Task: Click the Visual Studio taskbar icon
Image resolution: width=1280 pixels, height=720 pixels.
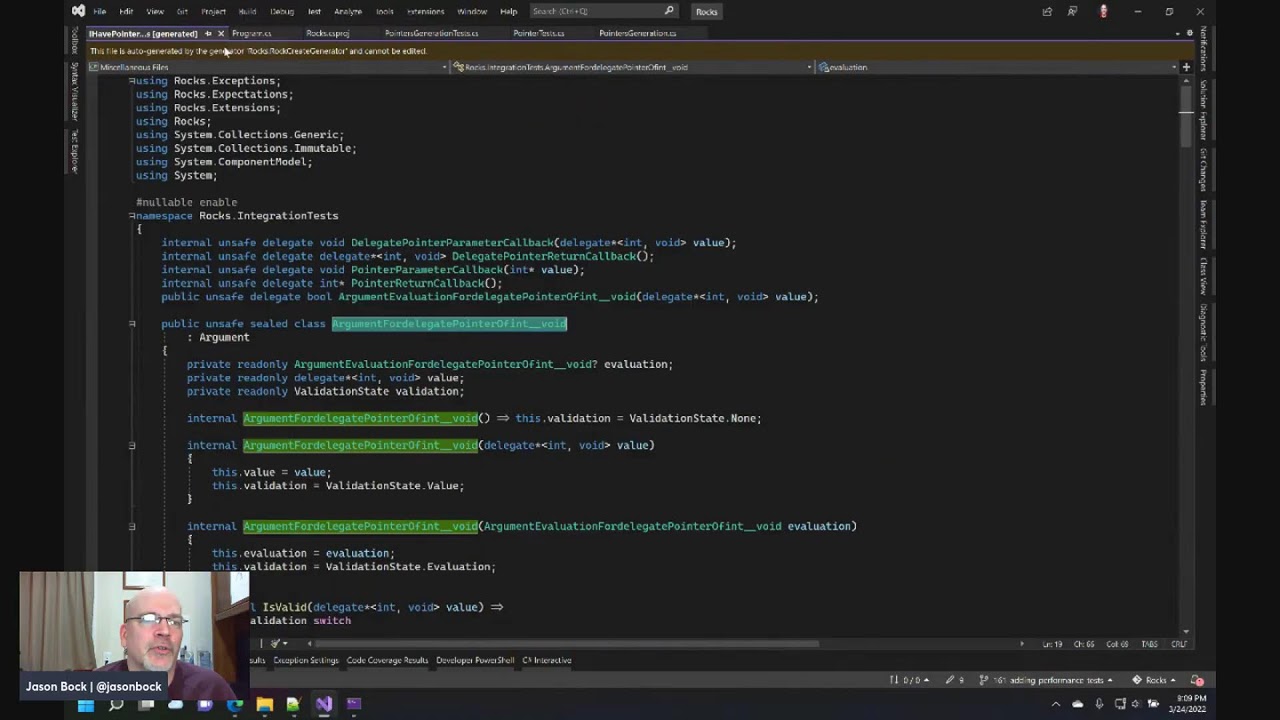Action: [324, 704]
